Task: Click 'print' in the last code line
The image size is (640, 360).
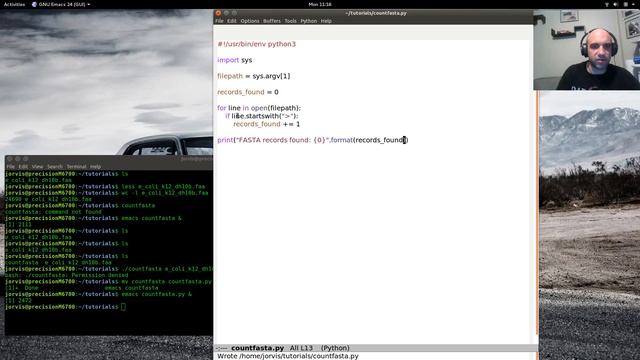Action: coord(225,140)
